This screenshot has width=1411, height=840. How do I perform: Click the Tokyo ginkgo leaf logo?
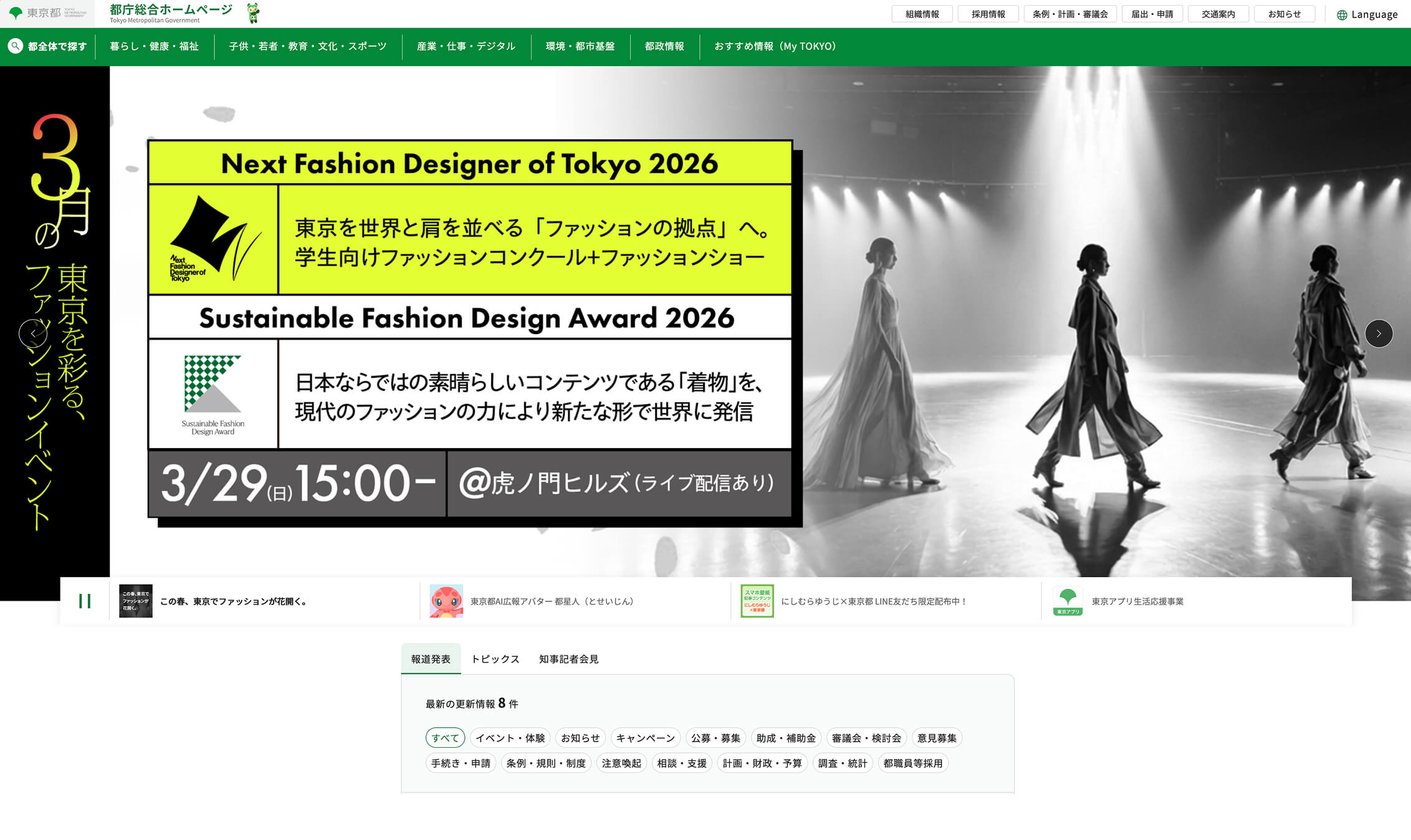(x=16, y=13)
